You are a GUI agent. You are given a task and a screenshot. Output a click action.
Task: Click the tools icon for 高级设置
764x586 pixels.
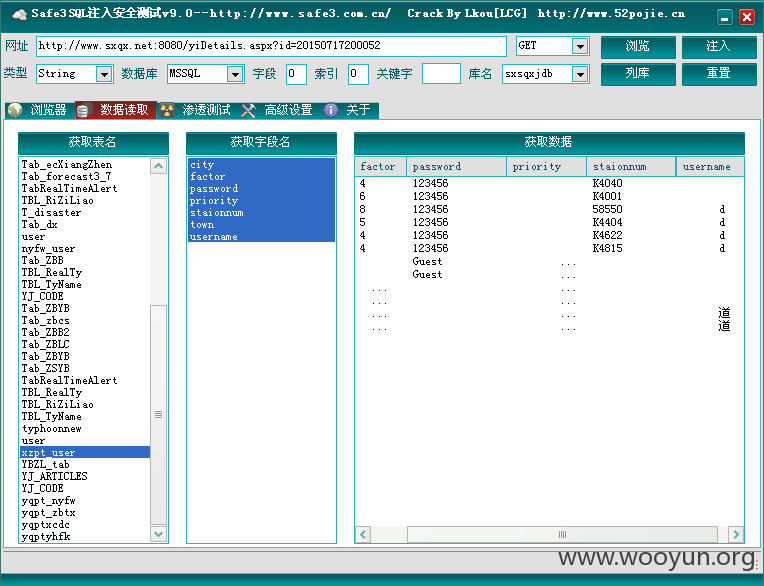[x=248, y=111]
